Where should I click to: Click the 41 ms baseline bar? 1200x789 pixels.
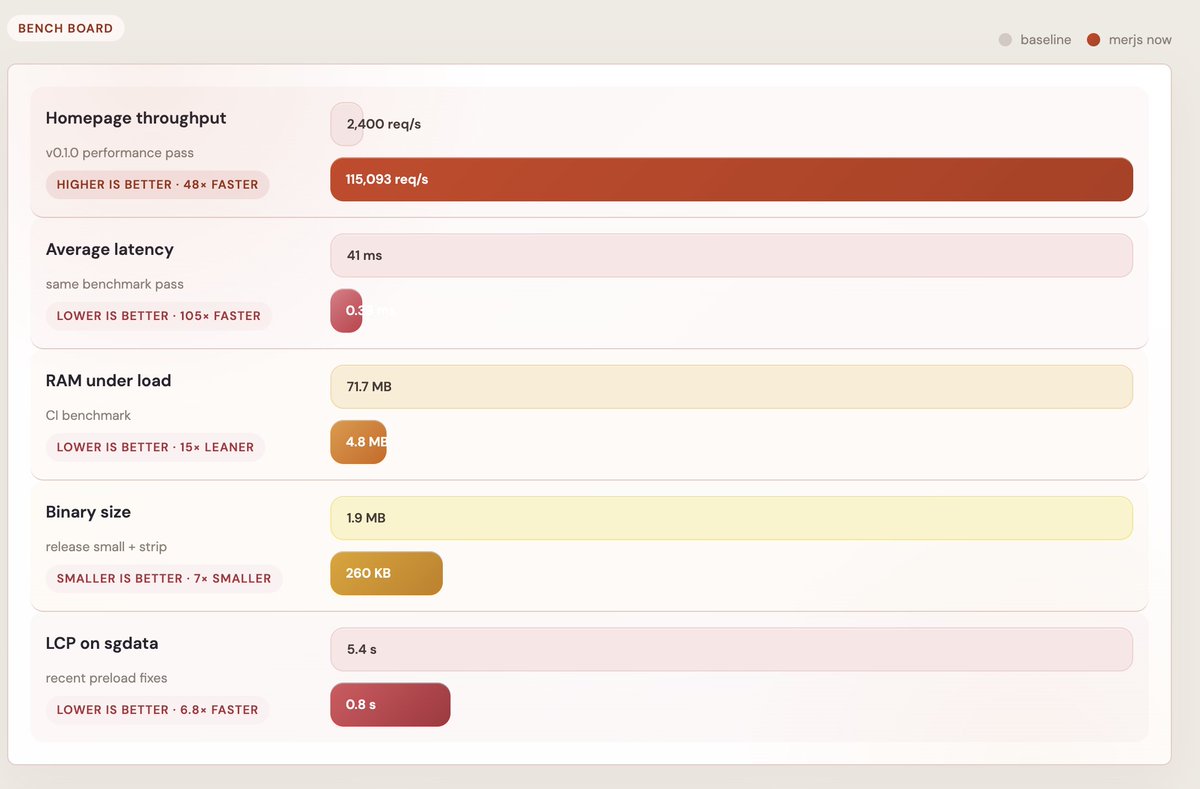tap(731, 255)
